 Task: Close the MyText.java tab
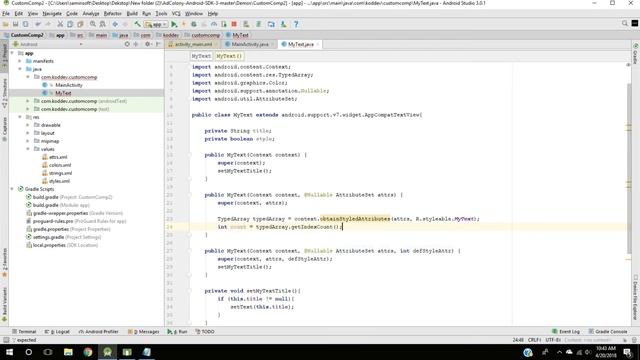[x=317, y=44]
